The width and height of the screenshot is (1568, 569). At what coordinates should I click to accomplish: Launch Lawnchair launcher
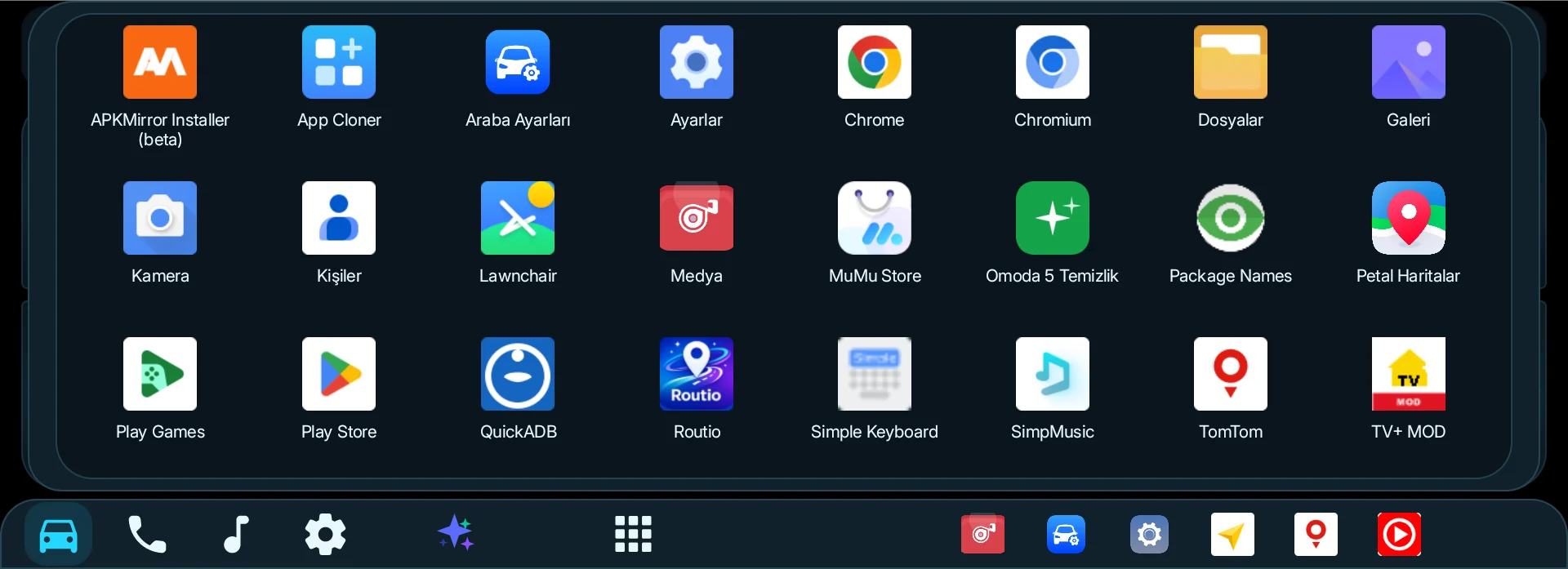518,218
